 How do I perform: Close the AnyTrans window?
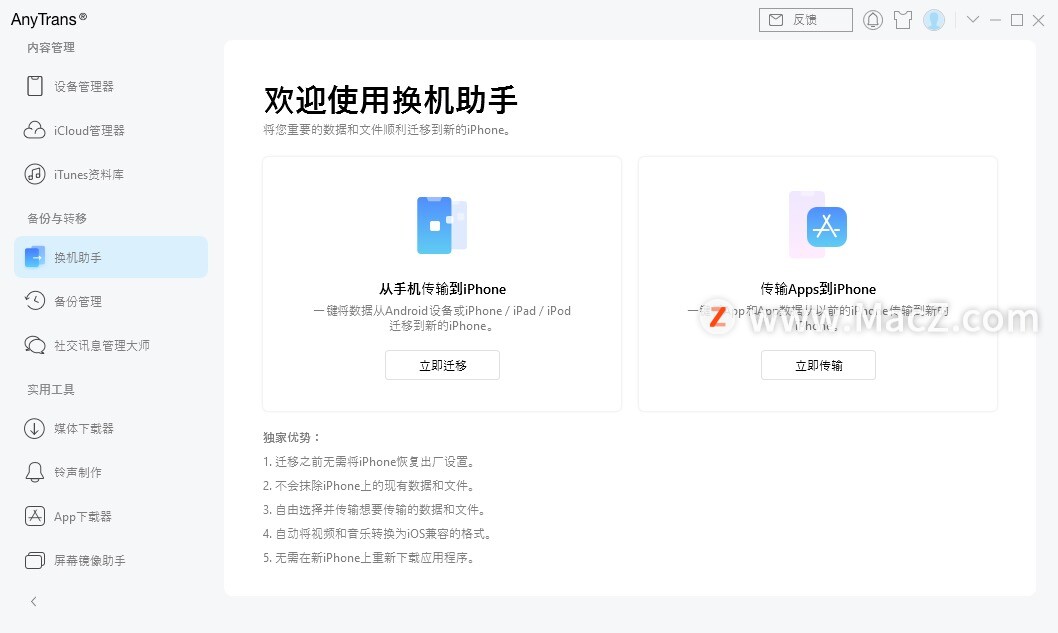tap(1038, 20)
